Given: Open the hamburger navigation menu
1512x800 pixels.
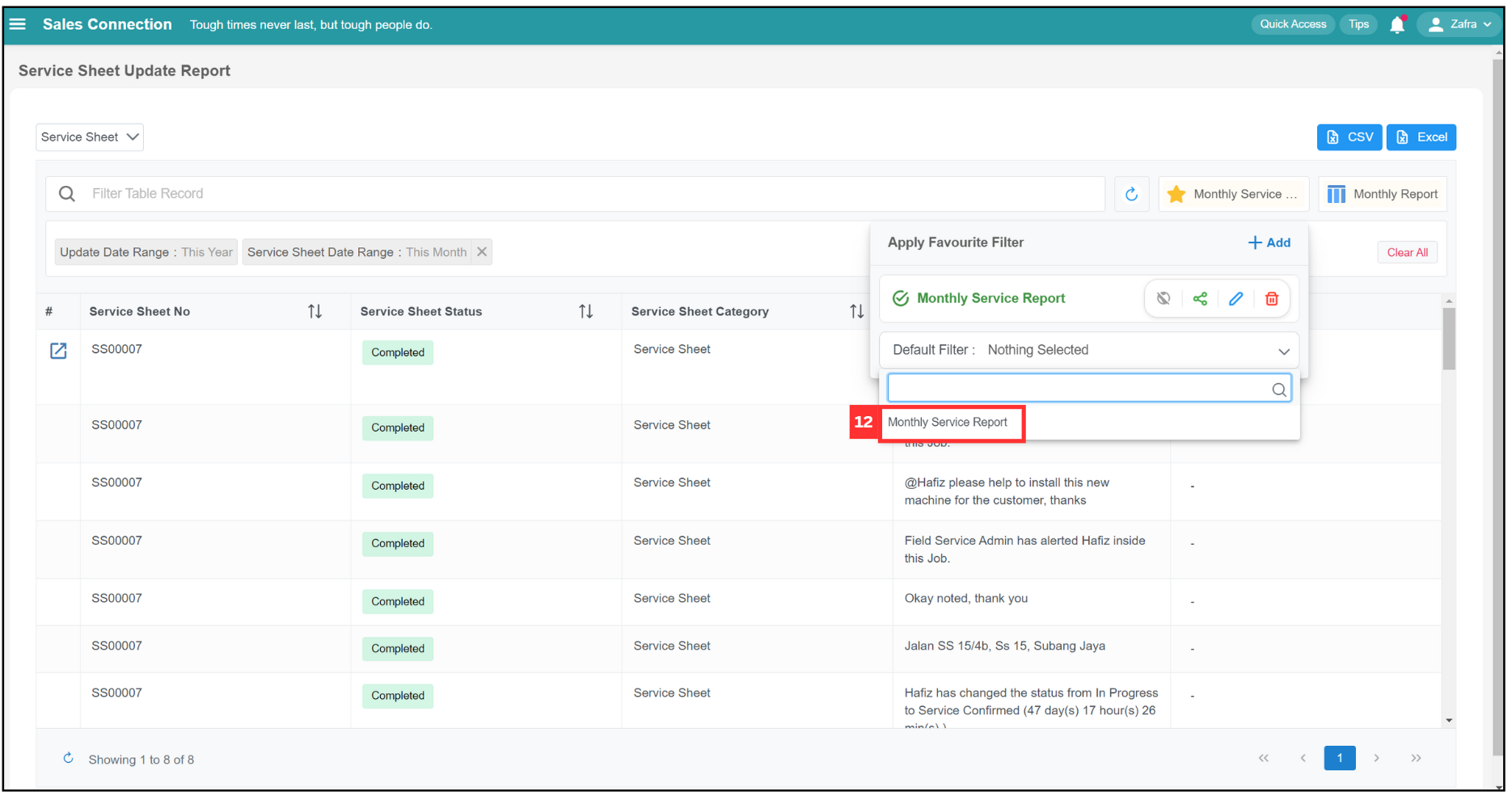Looking at the screenshot, I should 18,24.
